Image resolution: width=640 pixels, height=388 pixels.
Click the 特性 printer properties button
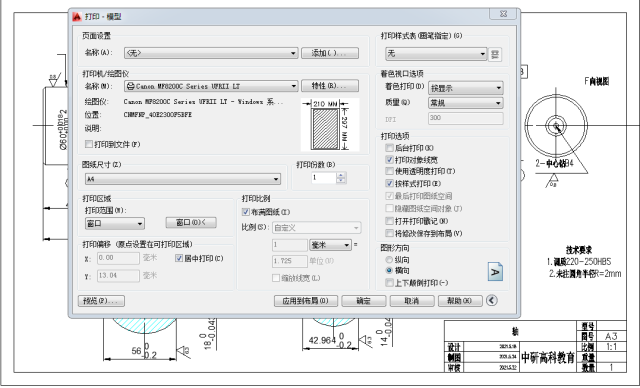point(330,86)
